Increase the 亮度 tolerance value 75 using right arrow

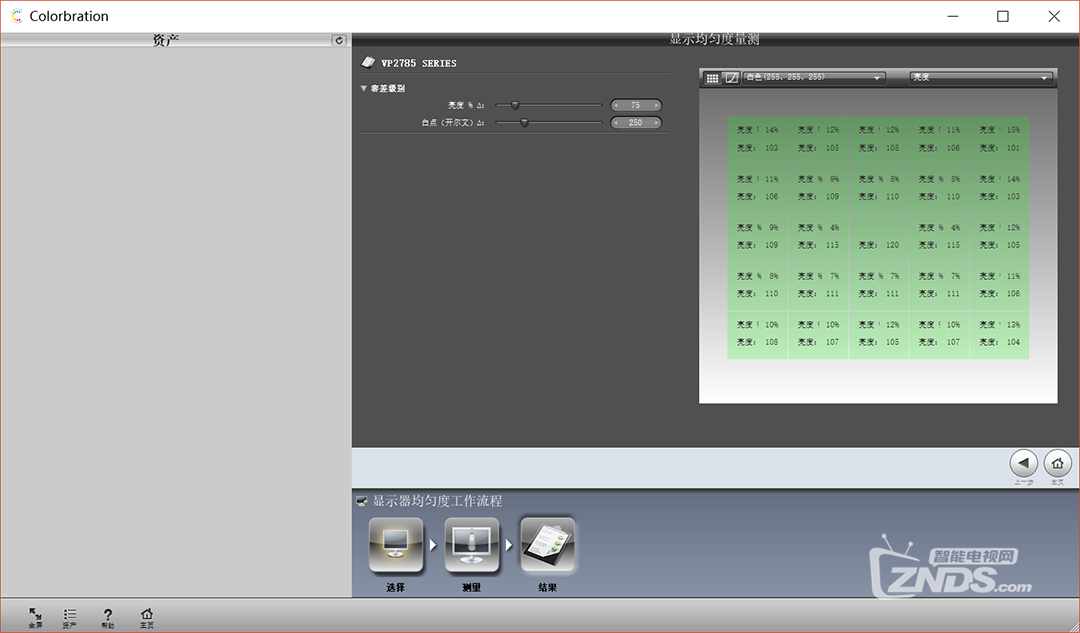pyautogui.click(x=656, y=105)
